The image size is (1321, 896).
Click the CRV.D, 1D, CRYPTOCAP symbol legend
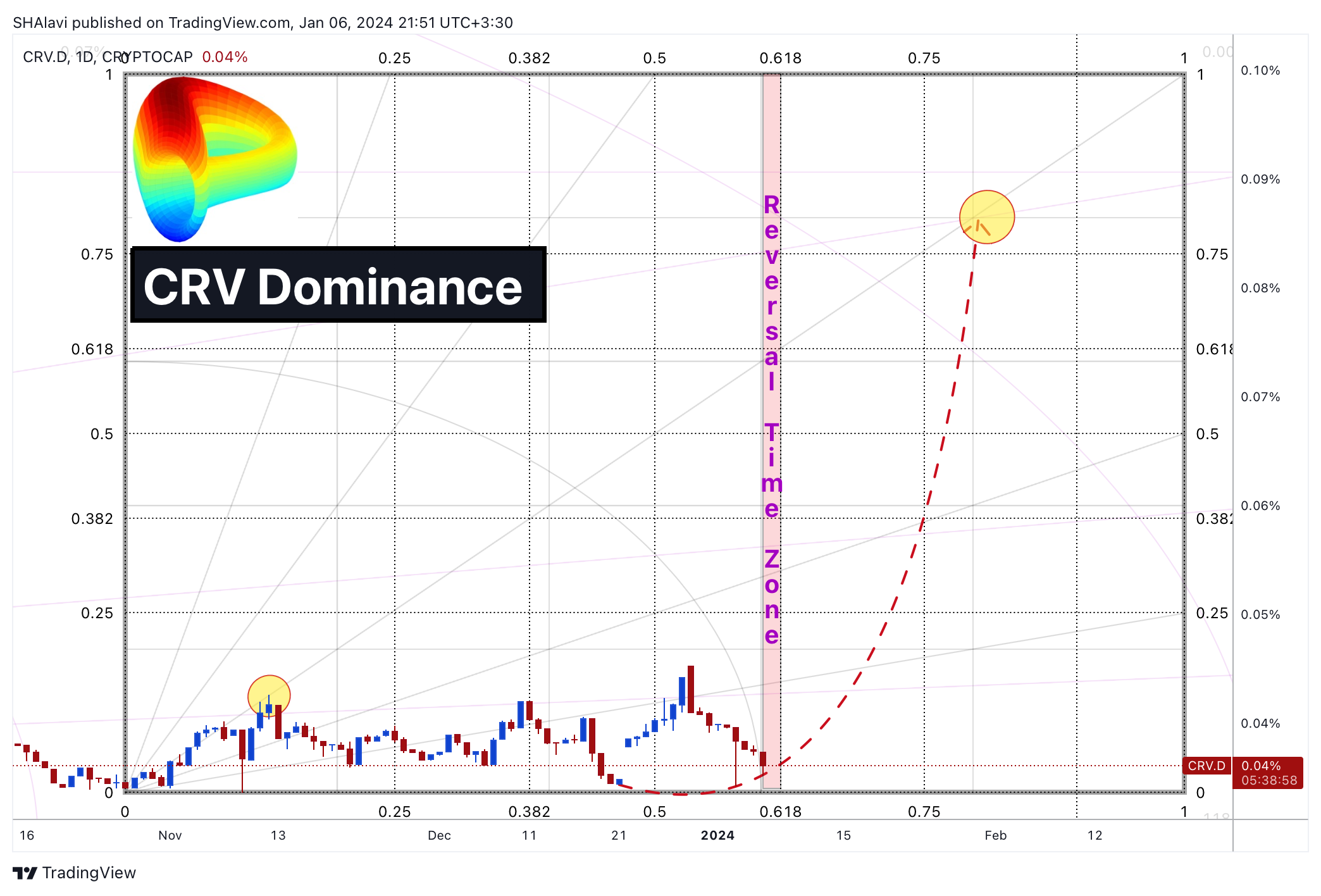(x=108, y=57)
